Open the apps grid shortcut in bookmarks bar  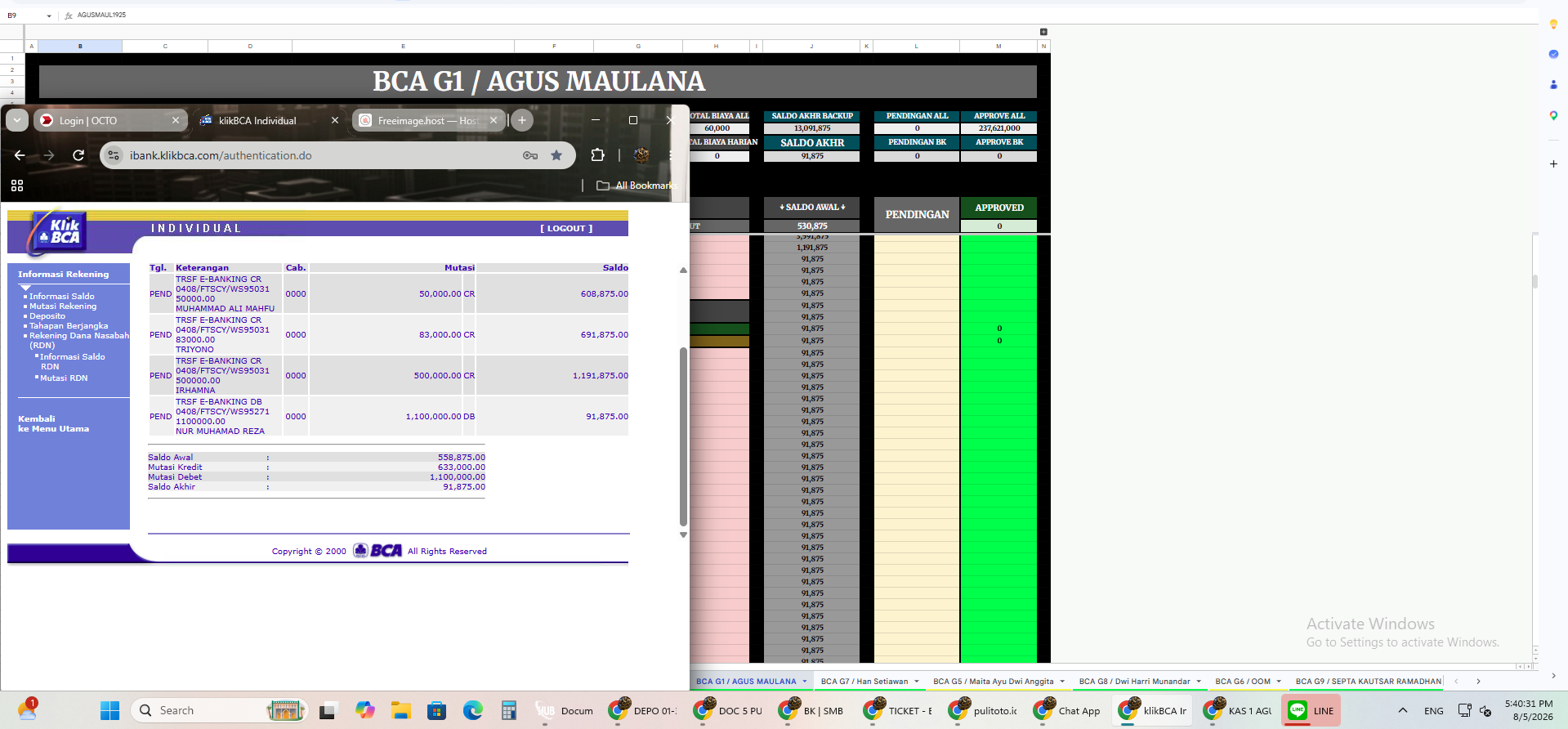(x=17, y=186)
